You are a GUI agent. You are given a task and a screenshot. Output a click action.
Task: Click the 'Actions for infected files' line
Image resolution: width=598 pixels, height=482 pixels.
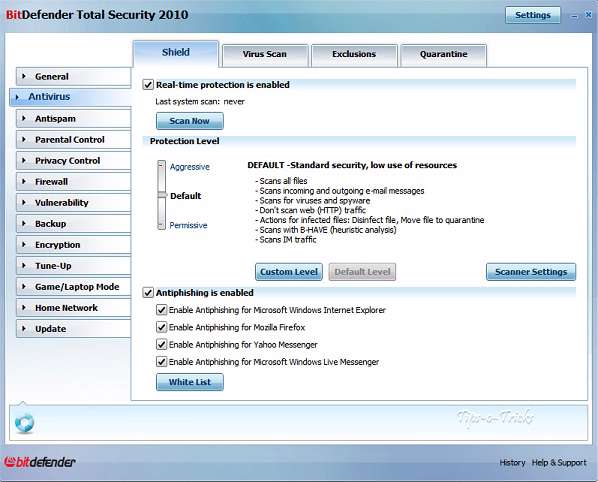(x=370, y=220)
